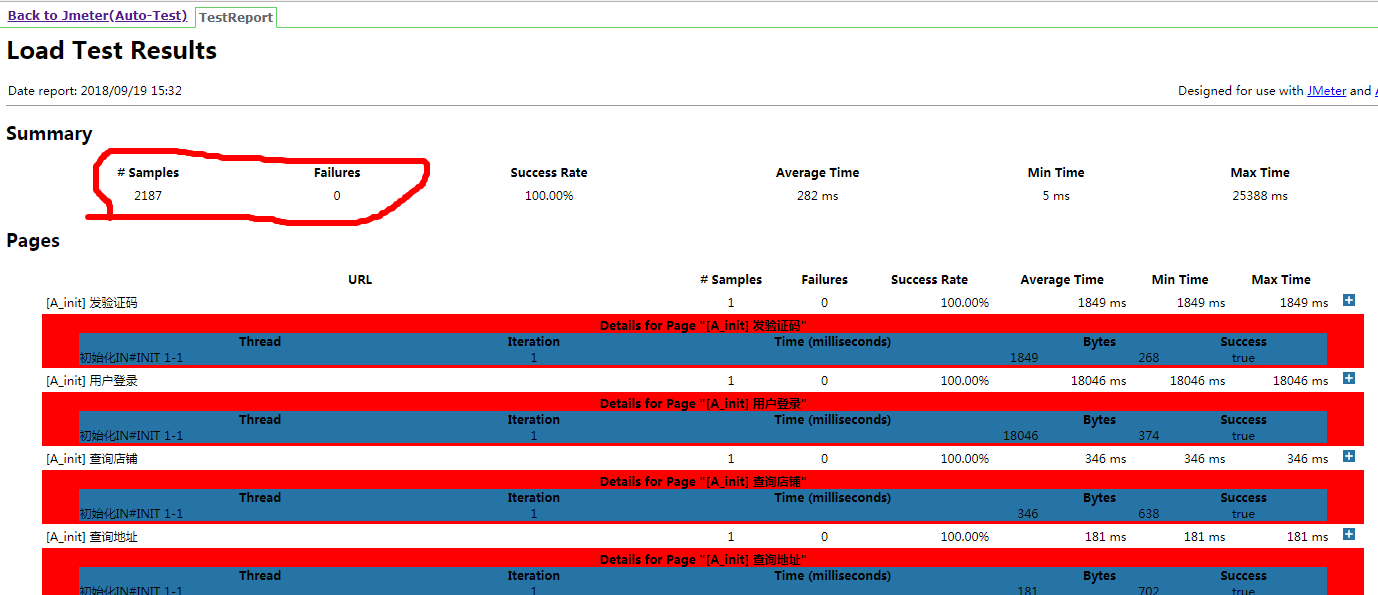This screenshot has width=1378, height=595.
Task: Click the Date report 2018/09/19 15:32 text
Action: point(95,91)
